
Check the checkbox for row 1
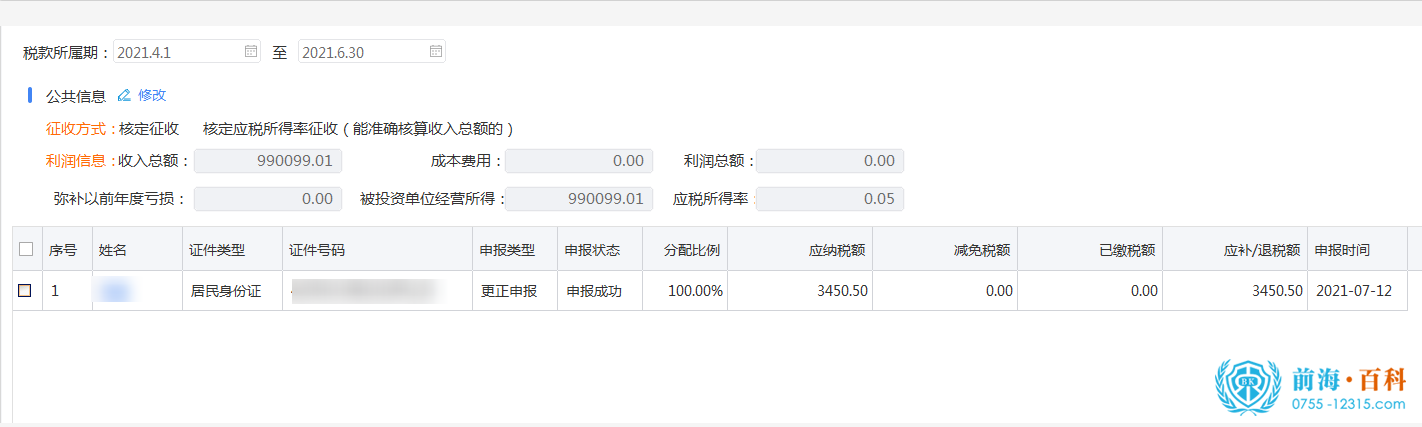point(26,291)
